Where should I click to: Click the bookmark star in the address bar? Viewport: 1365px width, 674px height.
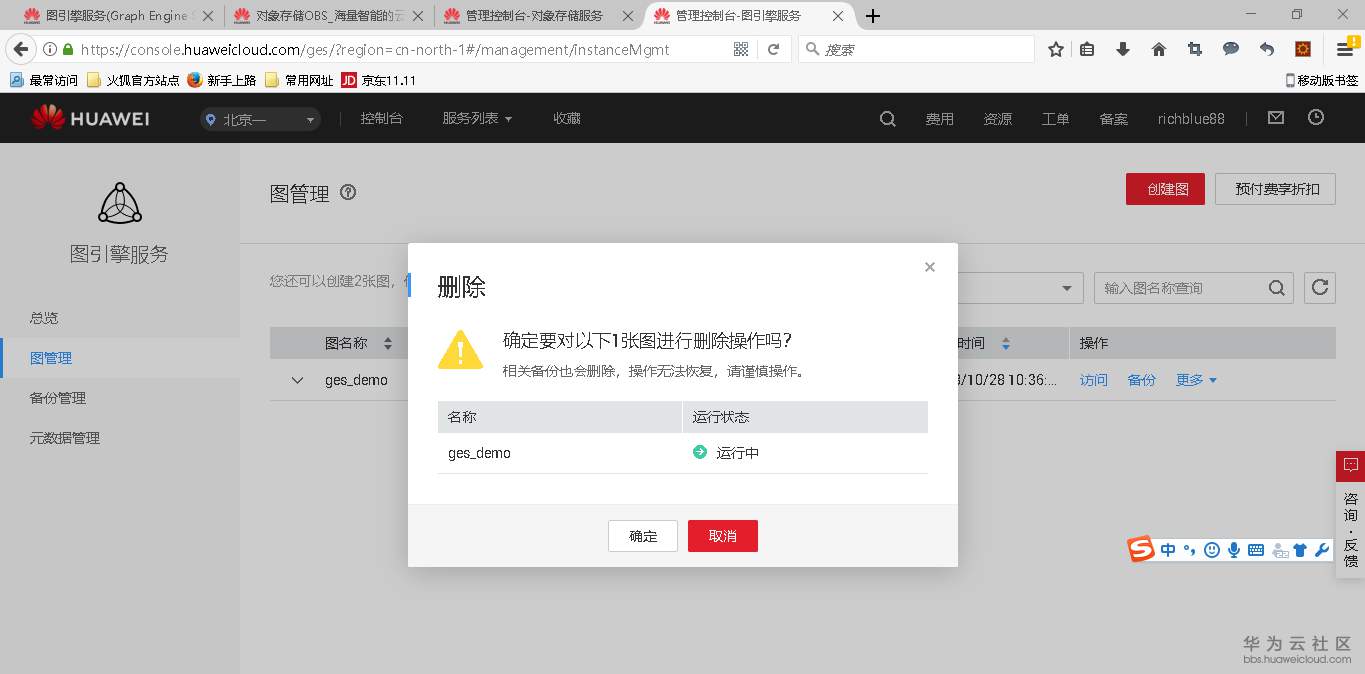1055,48
